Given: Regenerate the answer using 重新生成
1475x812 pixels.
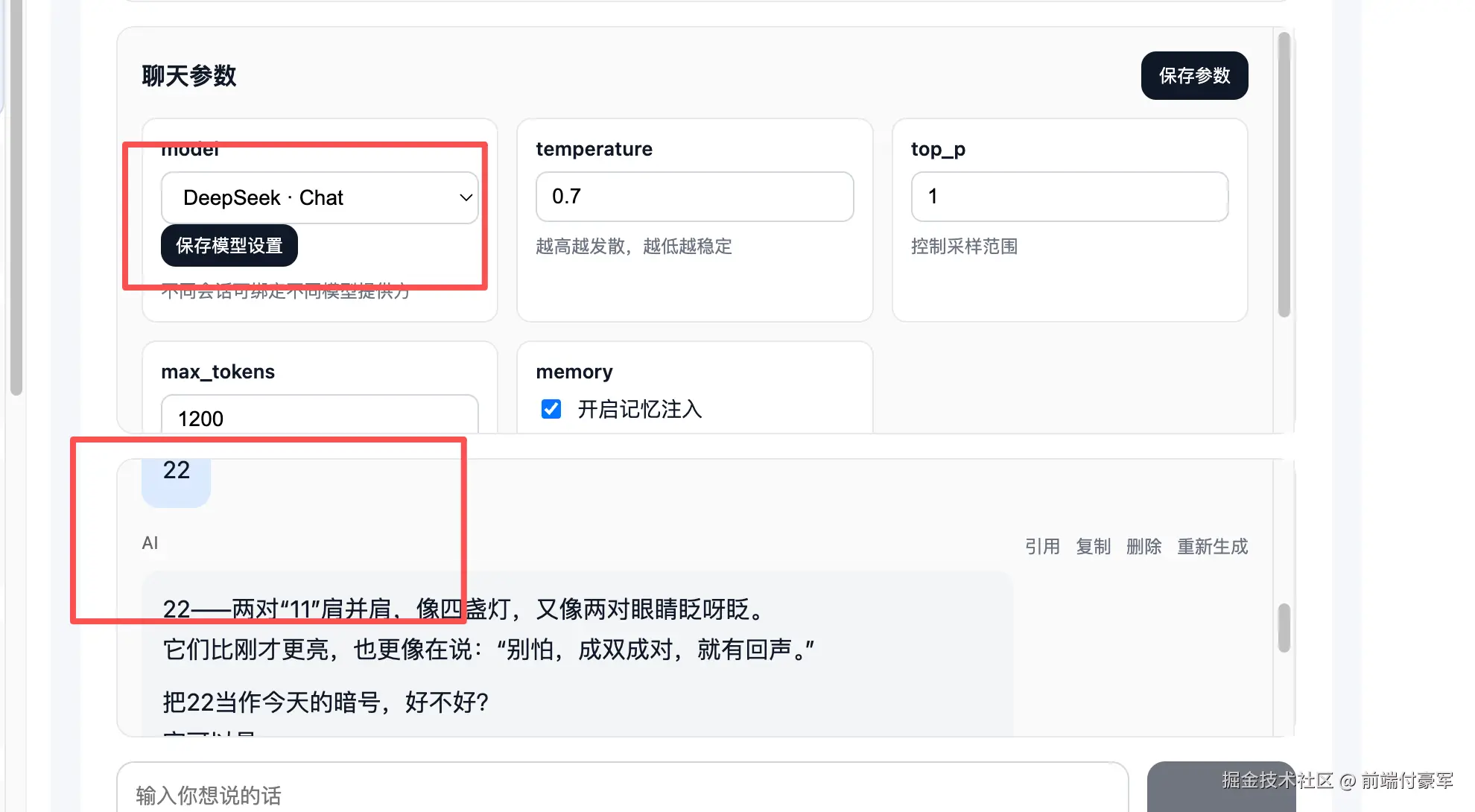Looking at the screenshot, I should [x=1212, y=546].
